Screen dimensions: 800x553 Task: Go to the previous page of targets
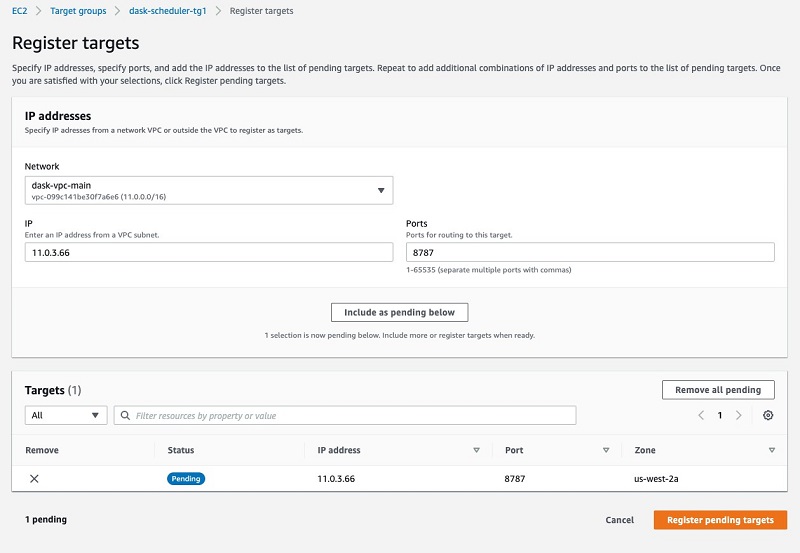click(x=701, y=415)
